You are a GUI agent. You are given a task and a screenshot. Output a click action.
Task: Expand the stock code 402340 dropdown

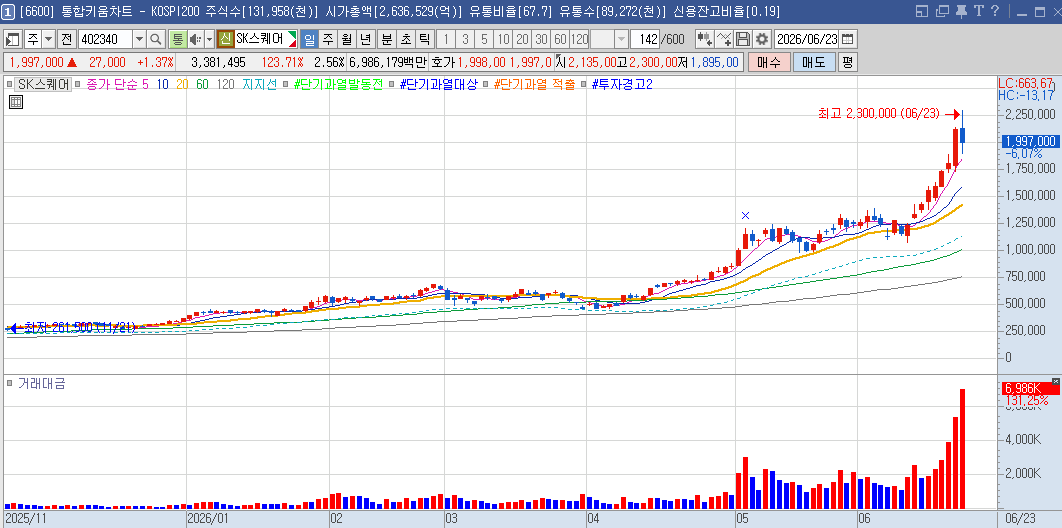click(140, 39)
